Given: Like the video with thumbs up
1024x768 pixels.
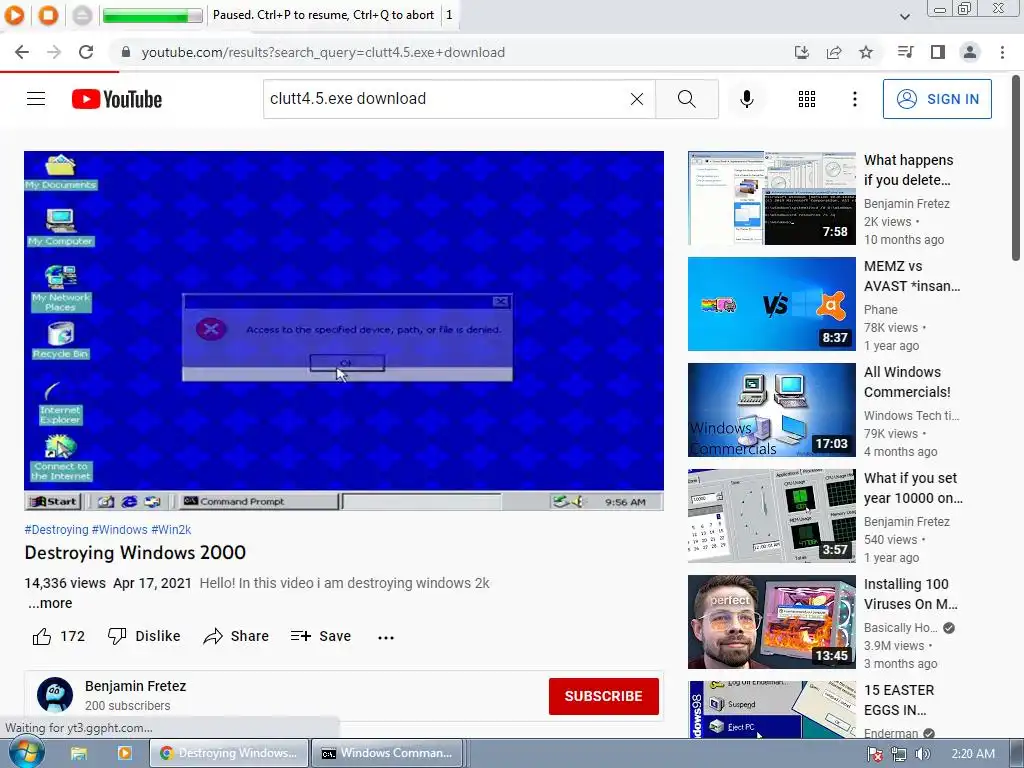Looking at the screenshot, I should pos(59,636).
